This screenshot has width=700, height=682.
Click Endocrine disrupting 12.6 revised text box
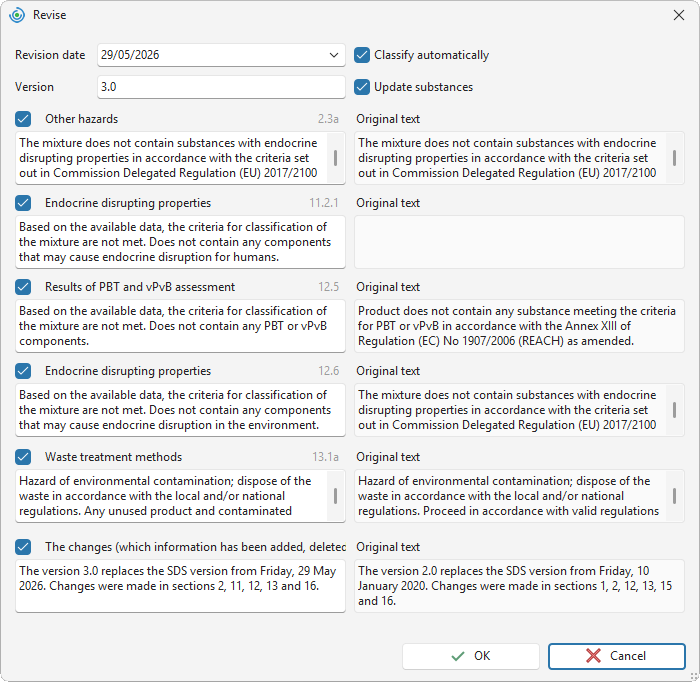click(180, 410)
